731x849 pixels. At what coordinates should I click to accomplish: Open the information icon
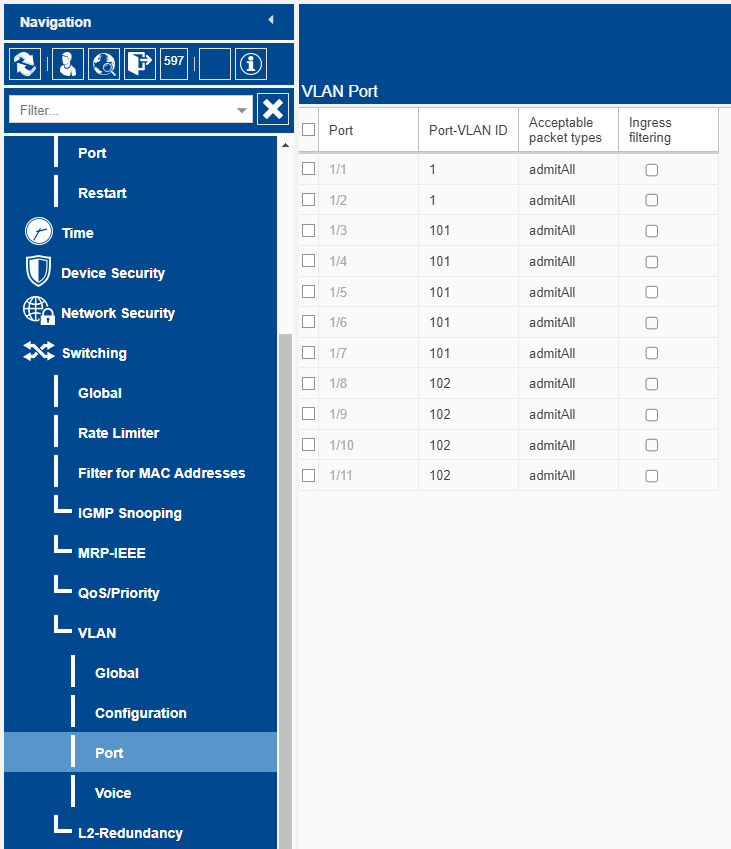[x=251, y=64]
